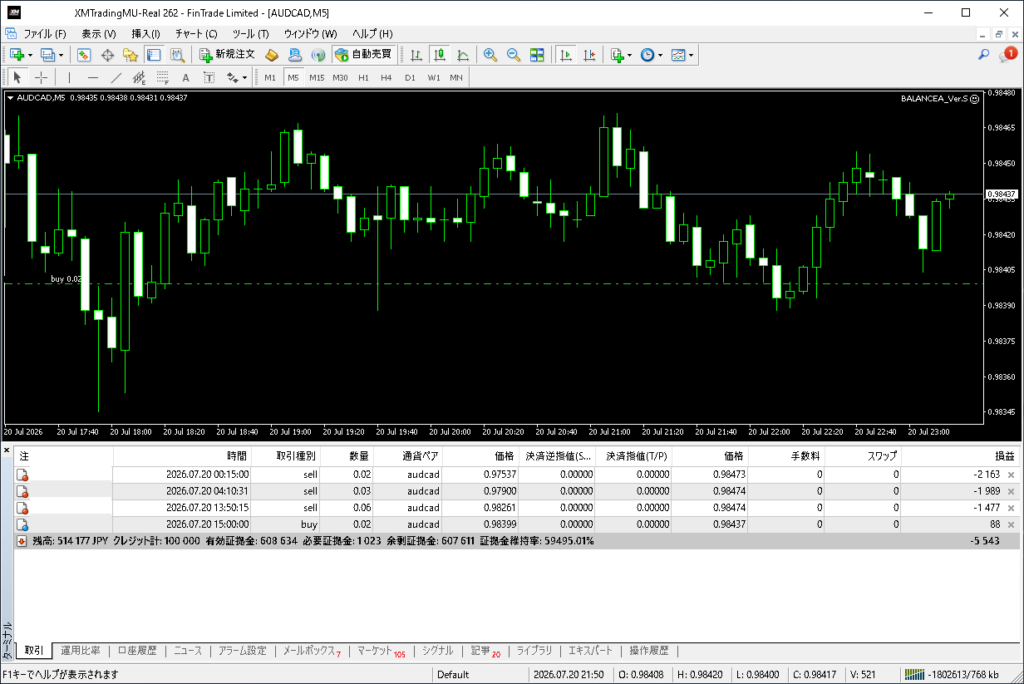1024x684 pixels.
Task: Zoom in on the chart
Action: [490, 55]
